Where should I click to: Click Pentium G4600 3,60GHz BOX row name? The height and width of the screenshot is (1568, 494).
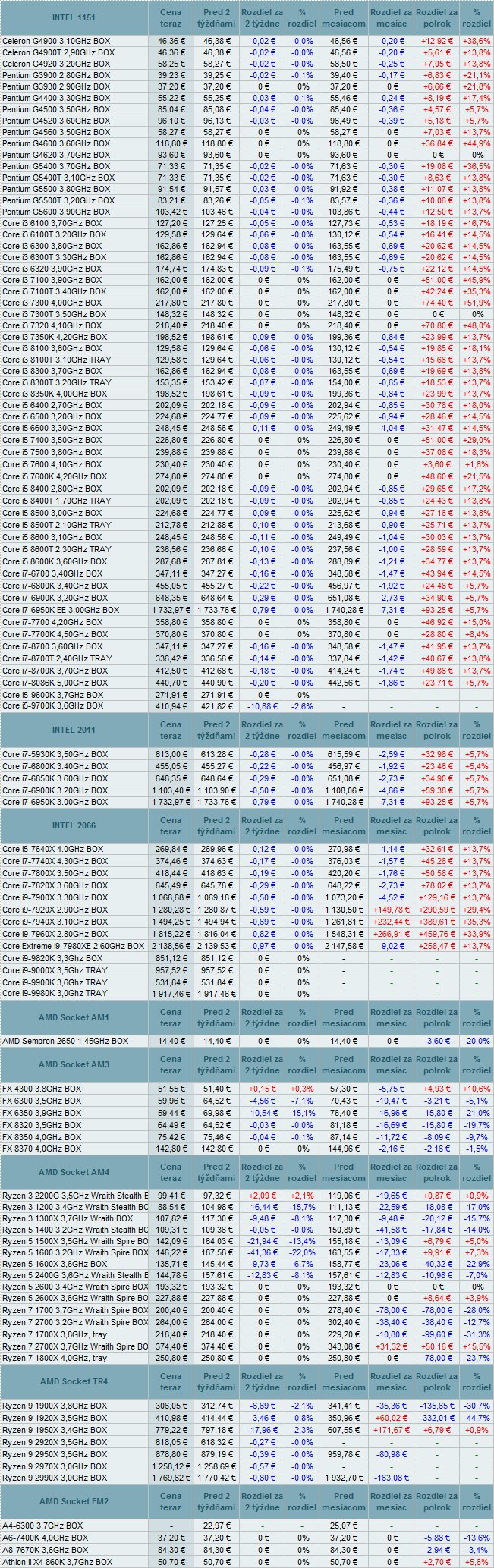coord(56,143)
